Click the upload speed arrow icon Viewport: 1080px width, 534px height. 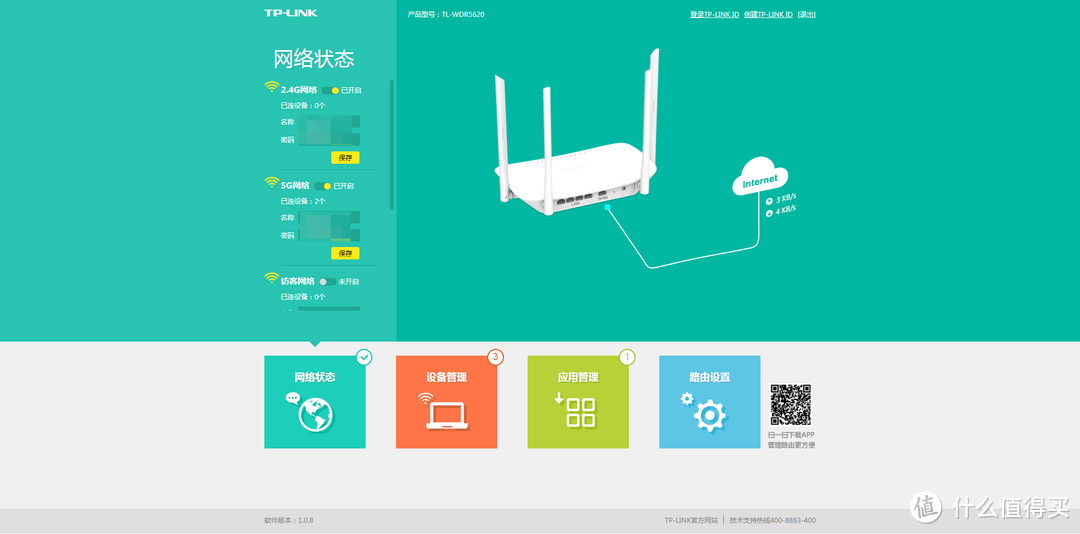769,202
